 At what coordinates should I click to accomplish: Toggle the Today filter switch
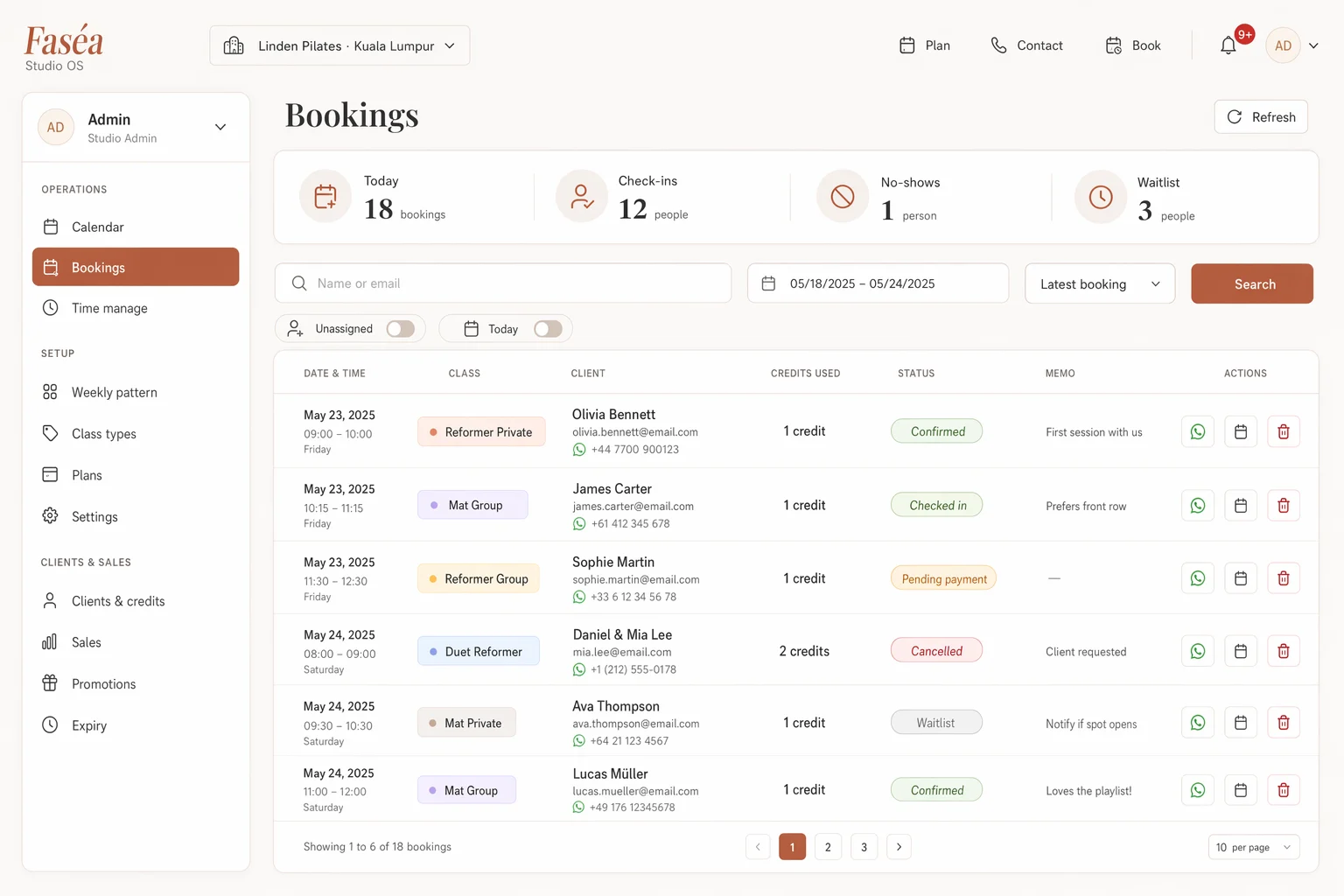pyautogui.click(x=548, y=329)
